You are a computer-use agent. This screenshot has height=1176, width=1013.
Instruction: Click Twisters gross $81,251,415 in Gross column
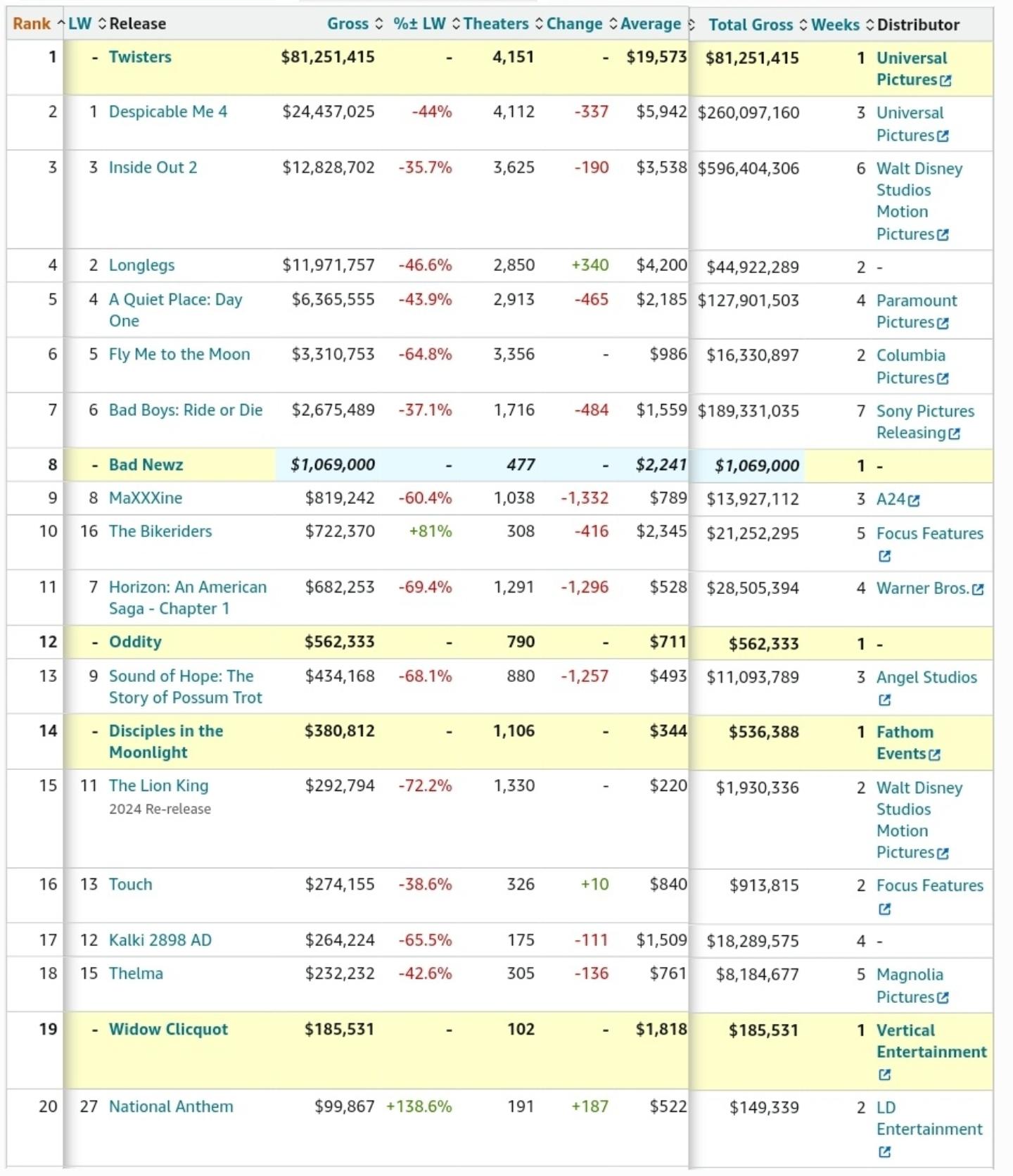point(328,57)
